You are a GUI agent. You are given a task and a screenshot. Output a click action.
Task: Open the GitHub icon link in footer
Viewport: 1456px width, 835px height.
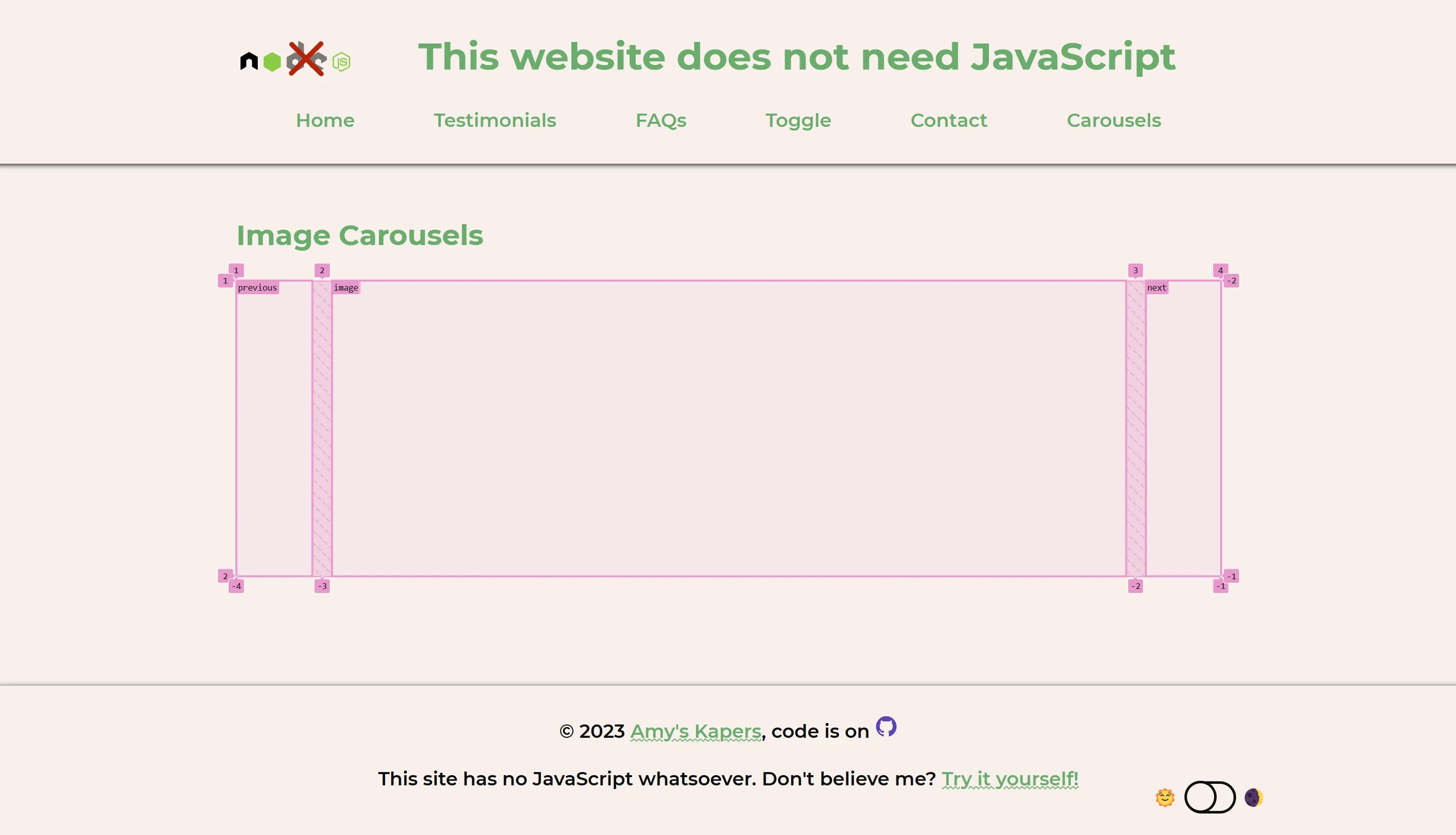[886, 727]
